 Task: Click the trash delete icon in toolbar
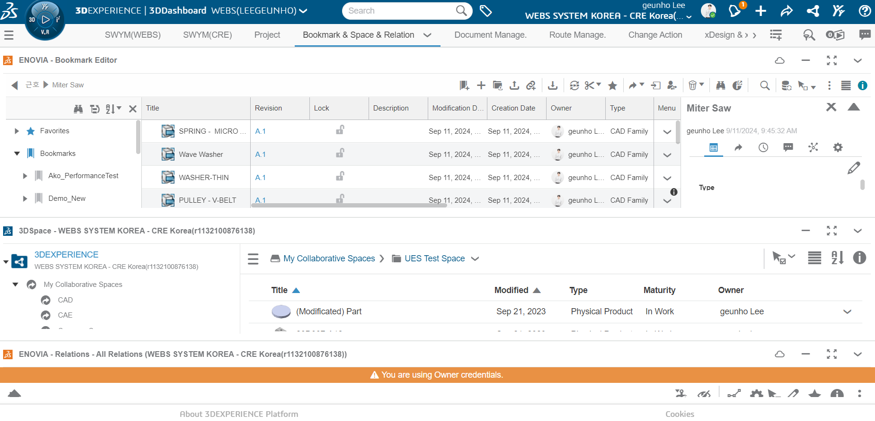[x=692, y=85]
